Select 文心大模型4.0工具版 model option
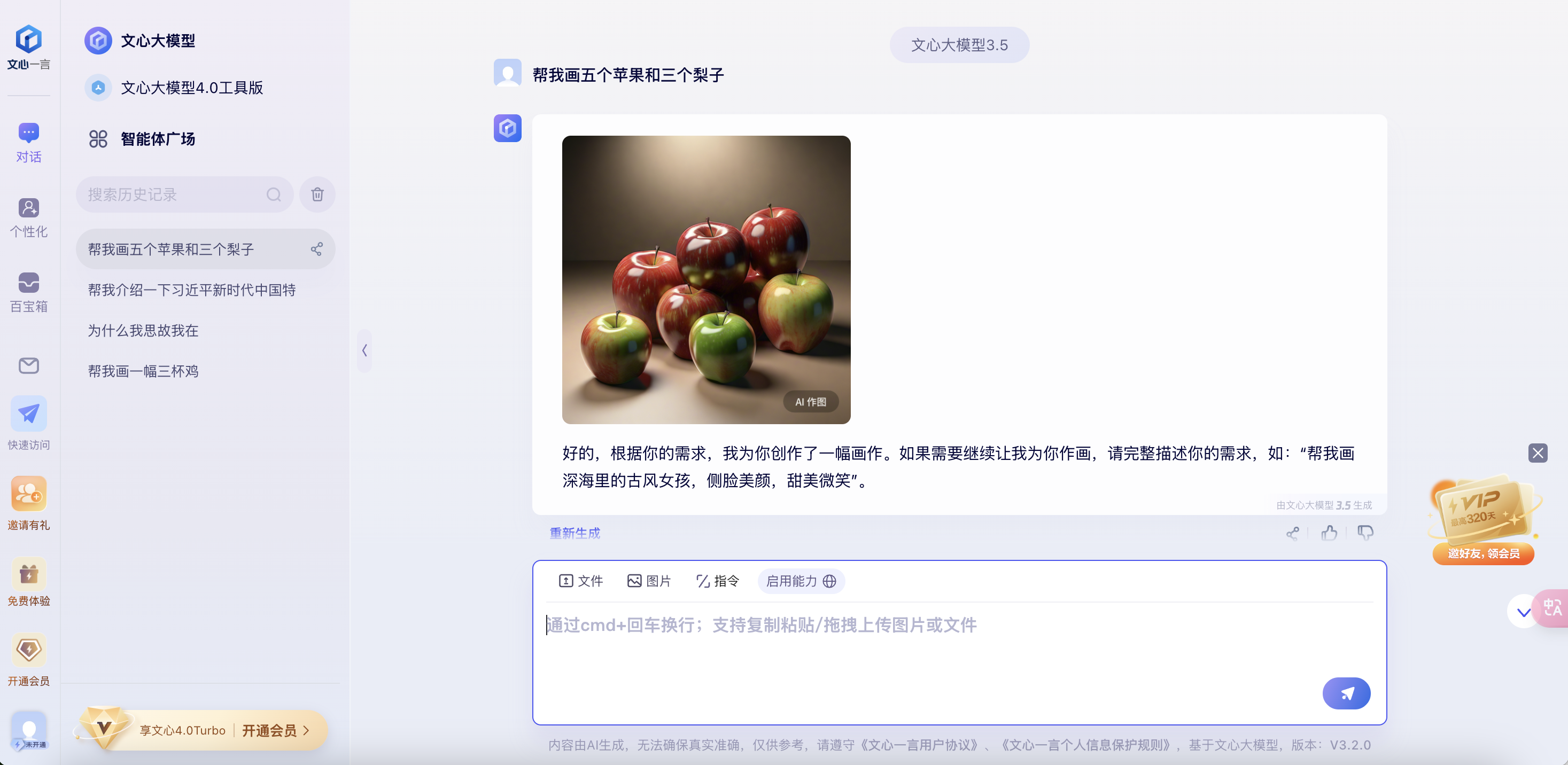Image resolution: width=1568 pixels, height=765 pixels. click(x=192, y=88)
